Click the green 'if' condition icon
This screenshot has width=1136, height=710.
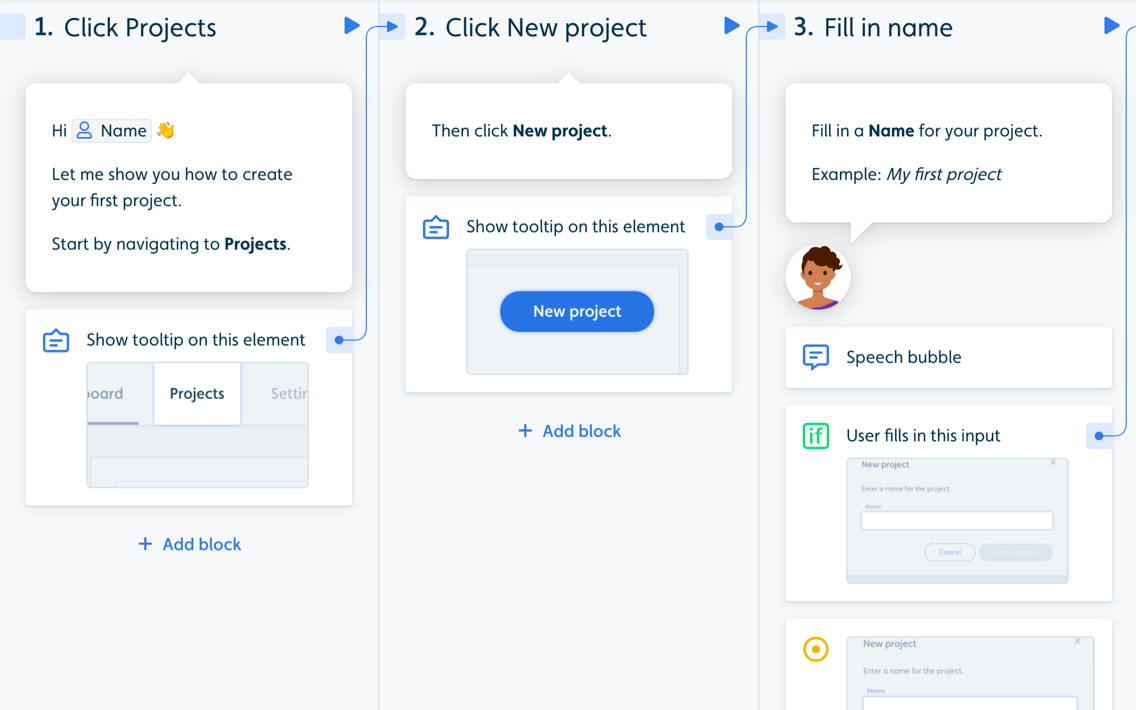(816, 436)
